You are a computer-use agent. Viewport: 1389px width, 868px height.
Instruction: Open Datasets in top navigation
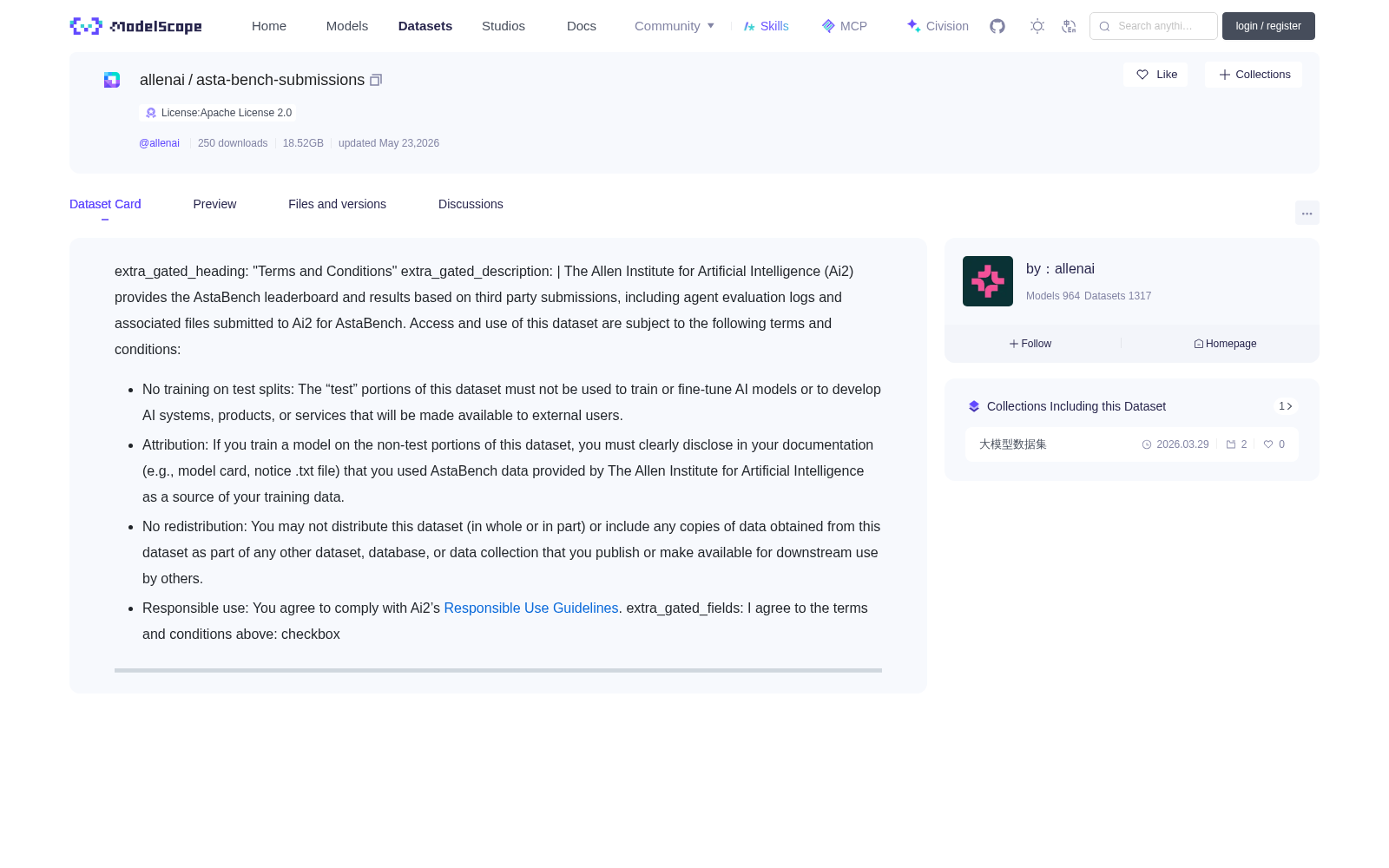point(425,26)
